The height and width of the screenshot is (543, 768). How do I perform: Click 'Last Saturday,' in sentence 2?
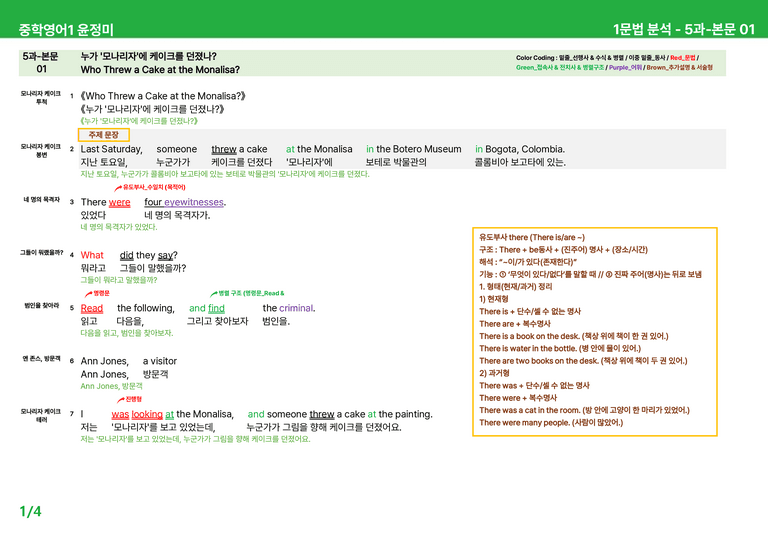[x=112, y=149]
